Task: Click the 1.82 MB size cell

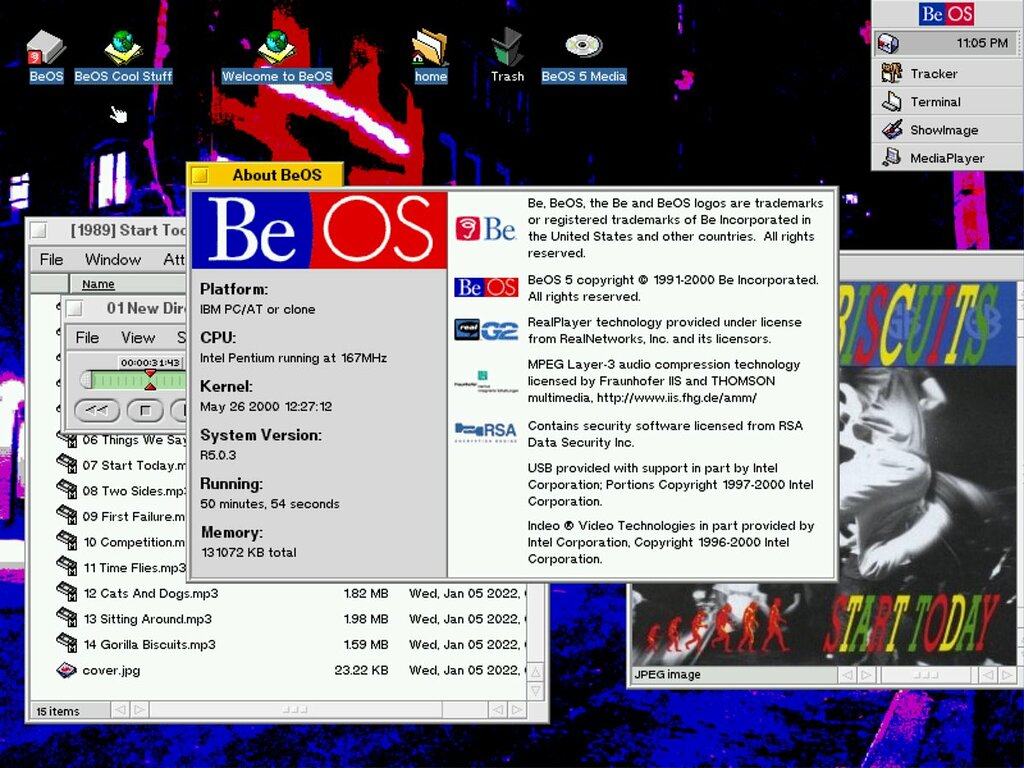Action: tap(366, 593)
